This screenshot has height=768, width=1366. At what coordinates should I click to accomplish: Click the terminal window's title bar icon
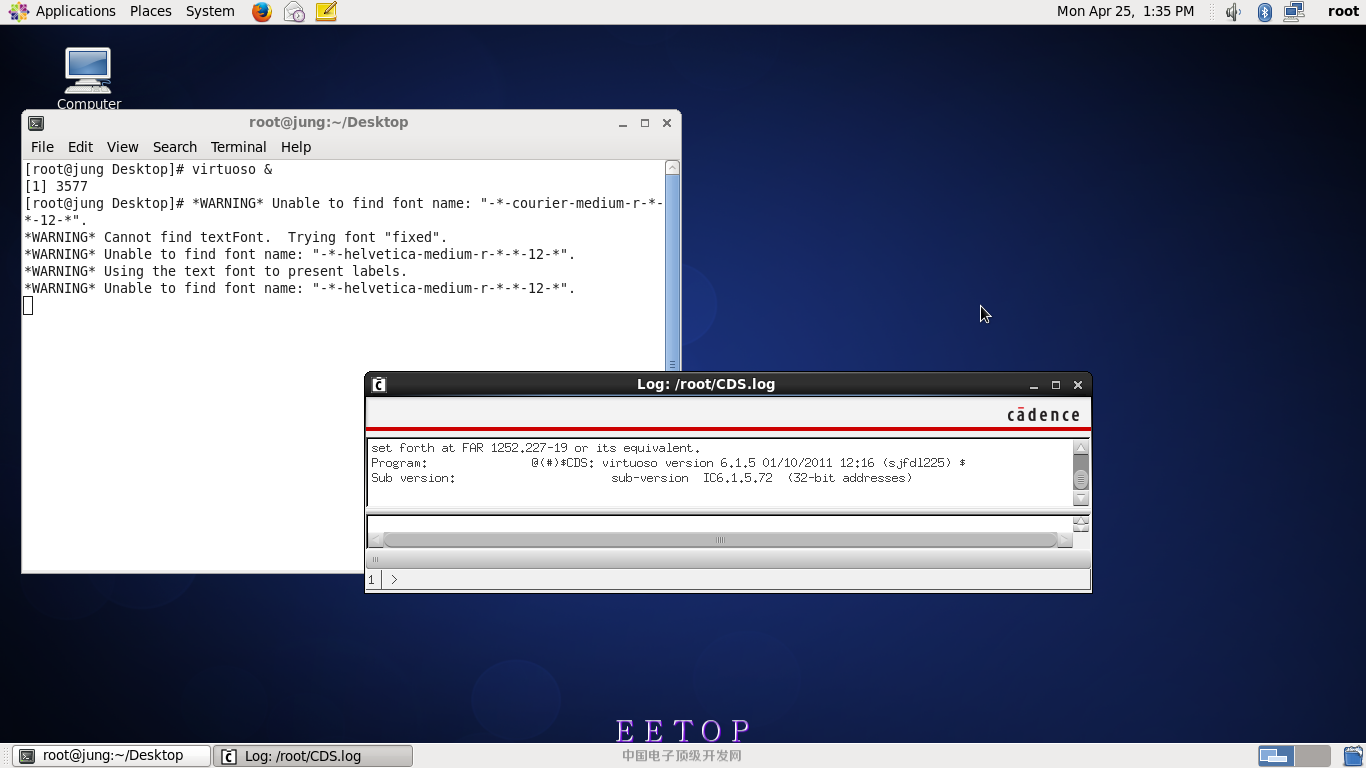click(x=36, y=123)
